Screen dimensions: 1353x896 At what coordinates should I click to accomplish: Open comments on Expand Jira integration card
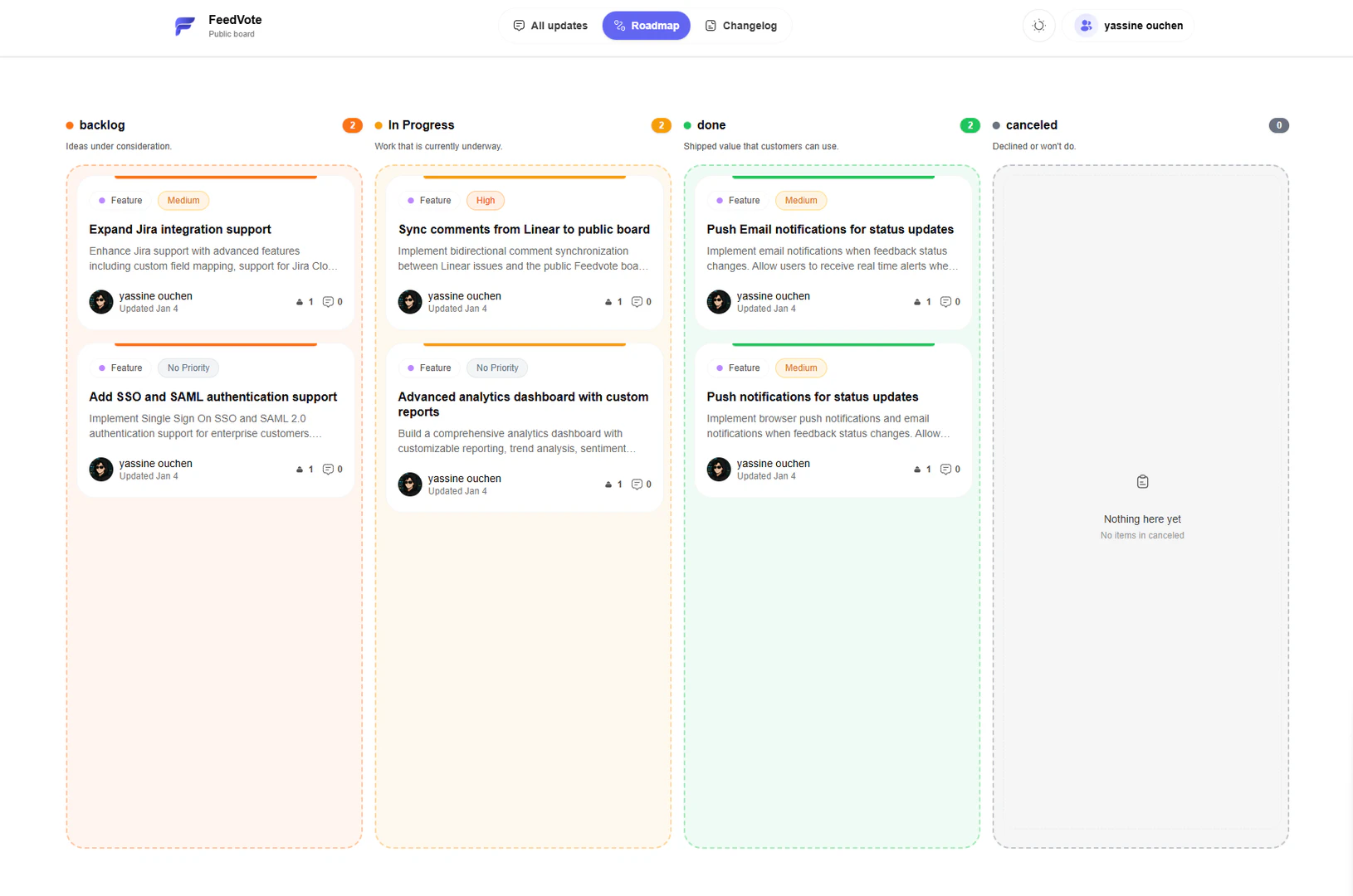click(332, 302)
